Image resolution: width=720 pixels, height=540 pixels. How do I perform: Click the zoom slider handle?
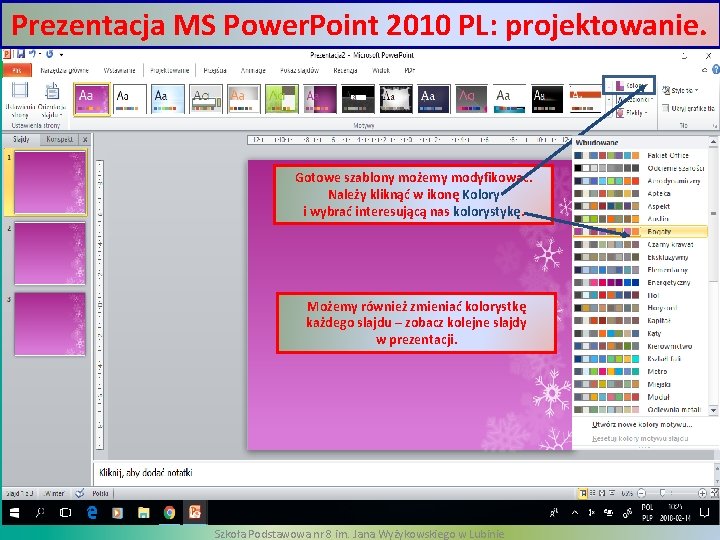[663, 493]
